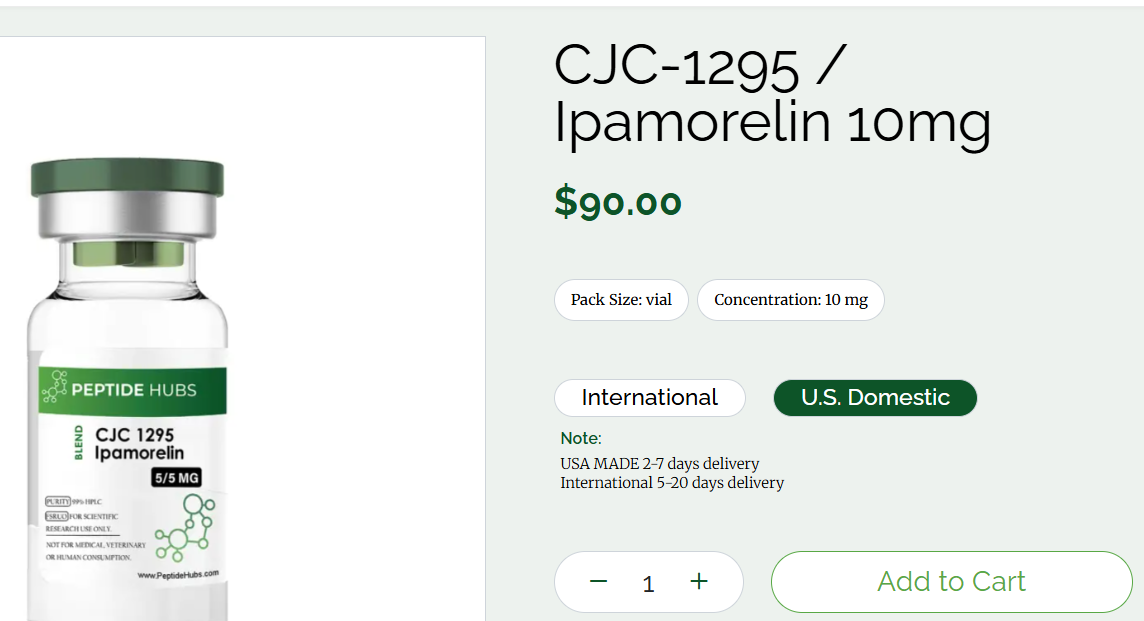
Task: Click the green vial cap in product photo
Action: tap(127, 178)
